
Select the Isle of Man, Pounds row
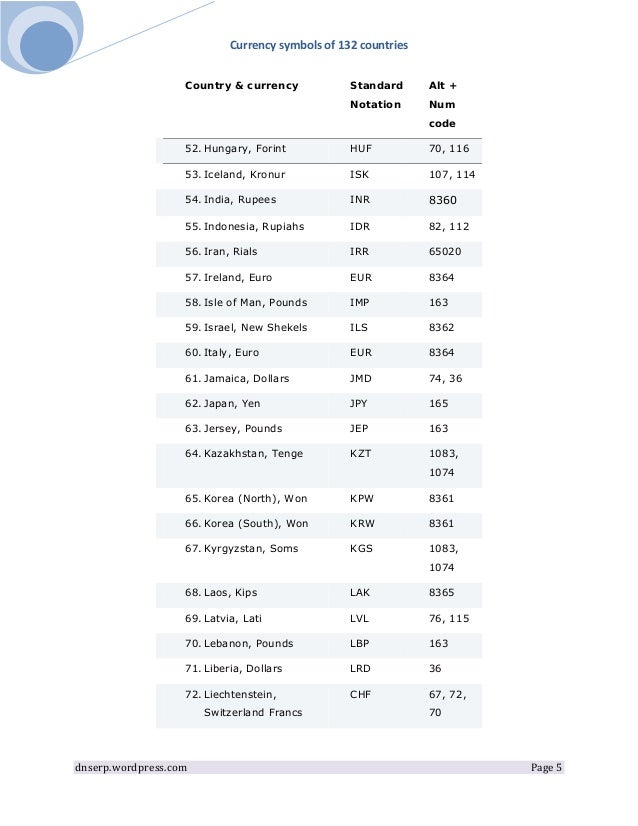click(319, 303)
